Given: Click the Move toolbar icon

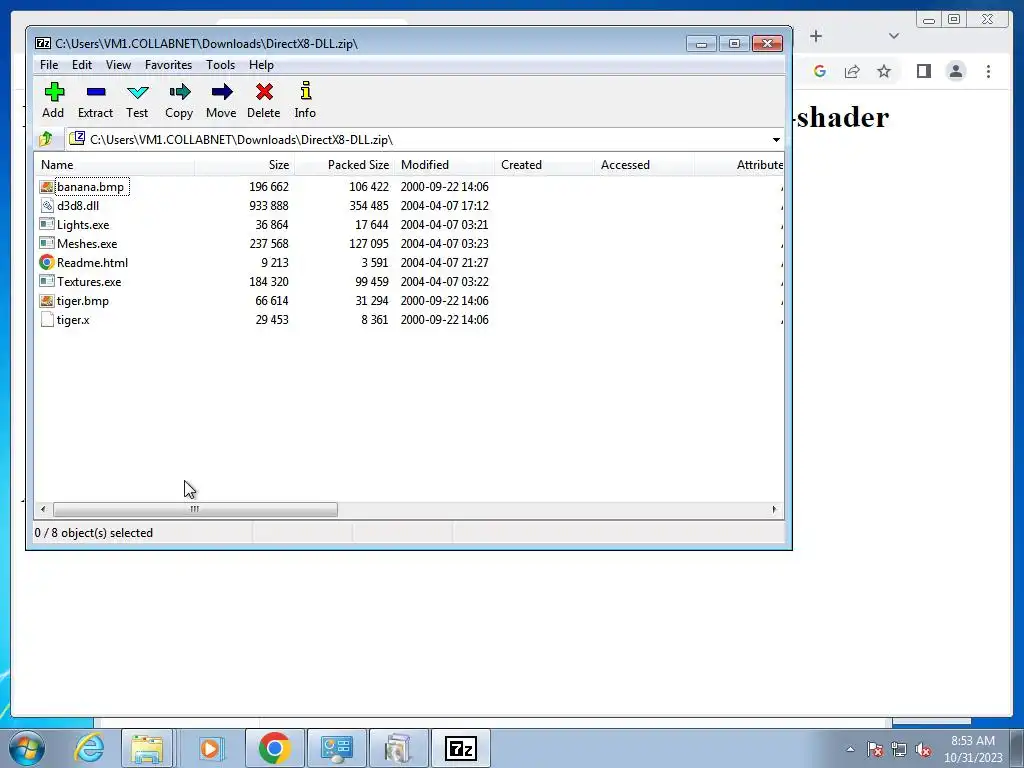Looking at the screenshot, I should click(222, 91).
